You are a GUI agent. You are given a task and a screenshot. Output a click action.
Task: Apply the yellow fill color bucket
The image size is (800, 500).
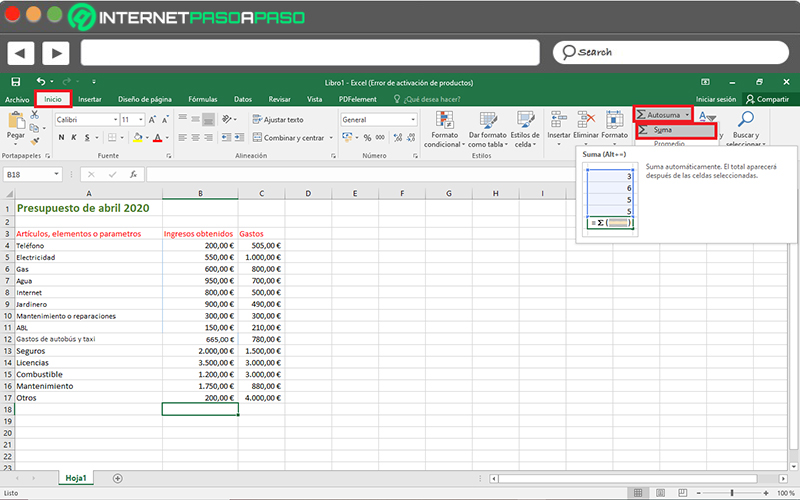(x=137, y=137)
